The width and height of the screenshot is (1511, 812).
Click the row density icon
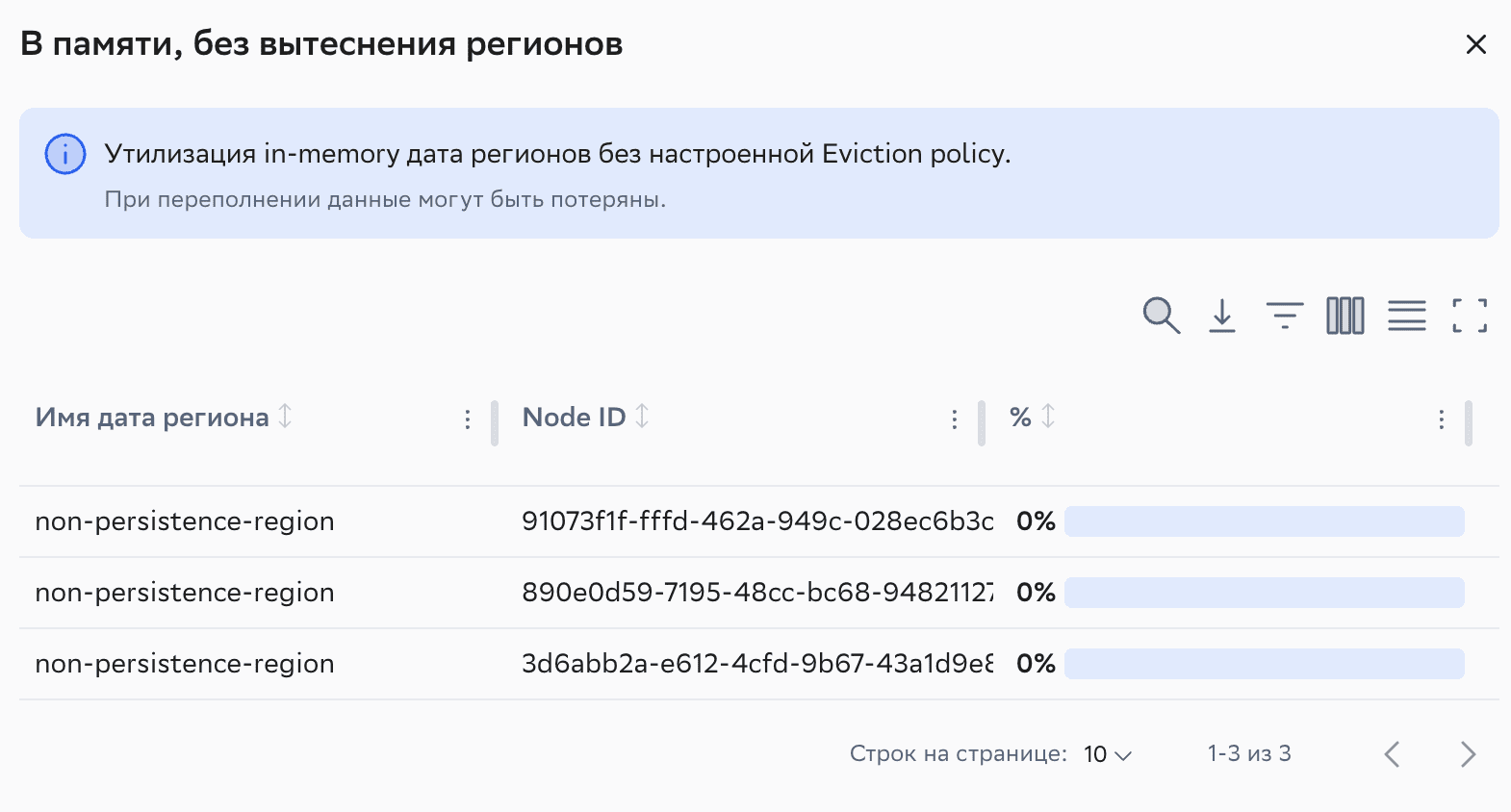[1406, 316]
